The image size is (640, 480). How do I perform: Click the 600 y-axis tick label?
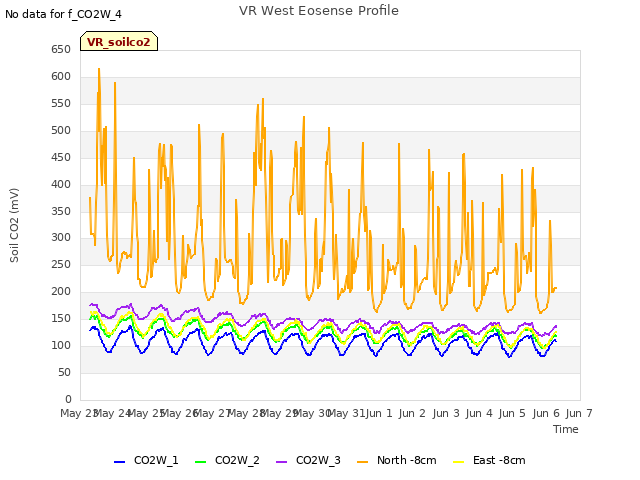[x=61, y=76]
